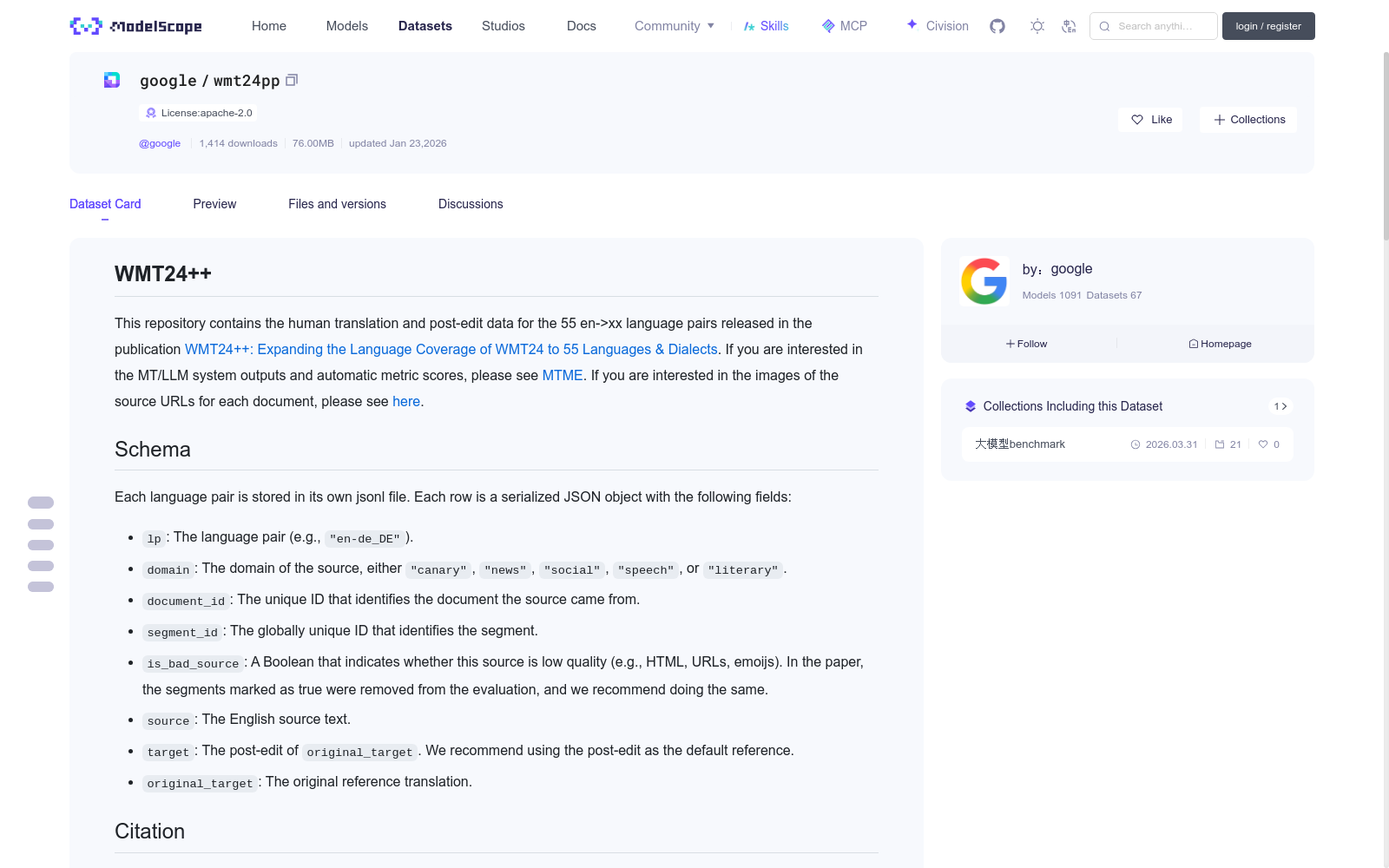Click the document_id field name
Viewport: 1389px width, 868px height.
186,601
